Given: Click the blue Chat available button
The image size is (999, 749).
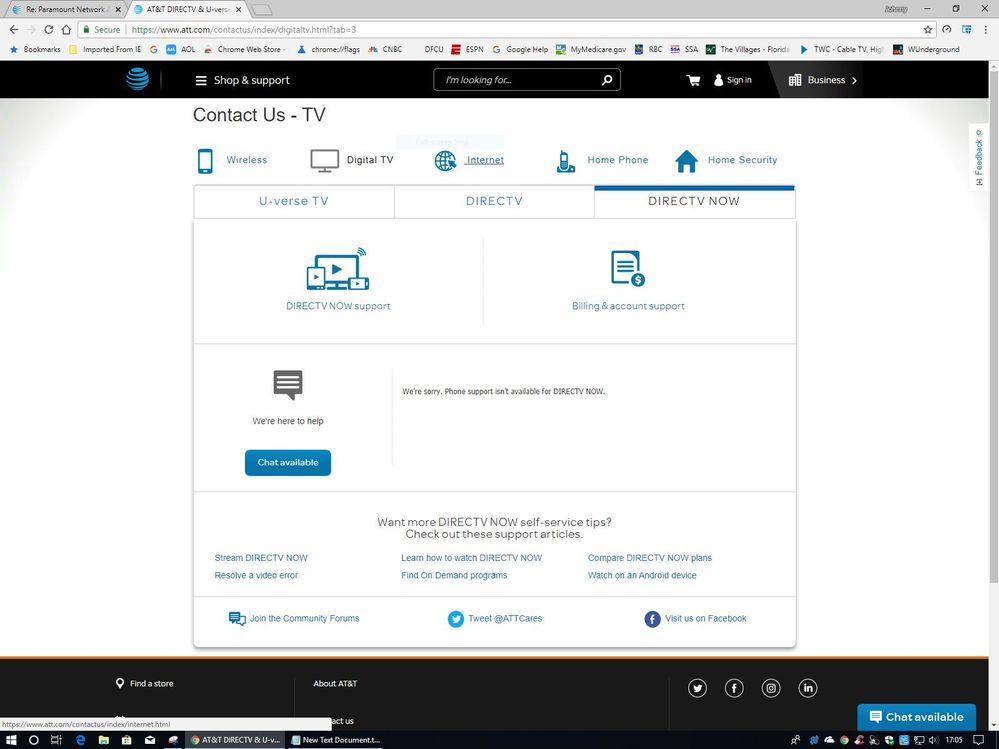Looking at the screenshot, I should 287,462.
